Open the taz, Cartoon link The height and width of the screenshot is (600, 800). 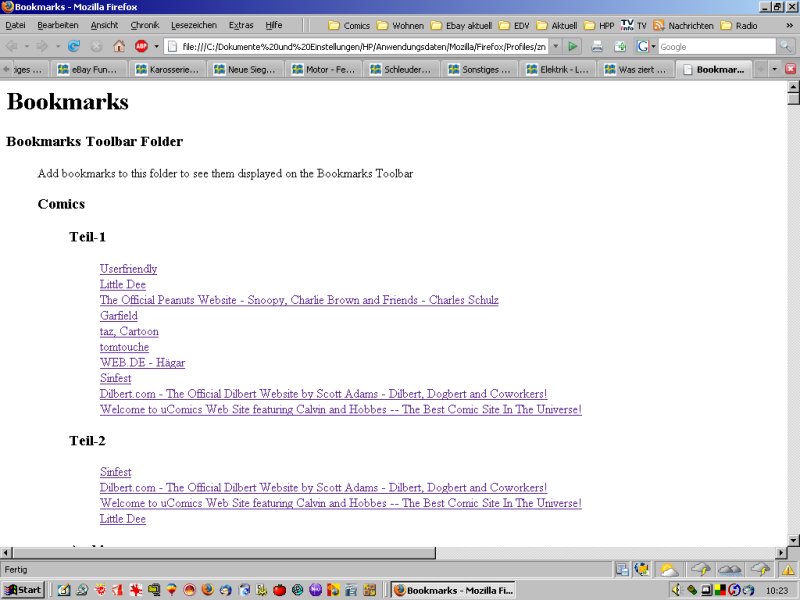[x=129, y=332]
